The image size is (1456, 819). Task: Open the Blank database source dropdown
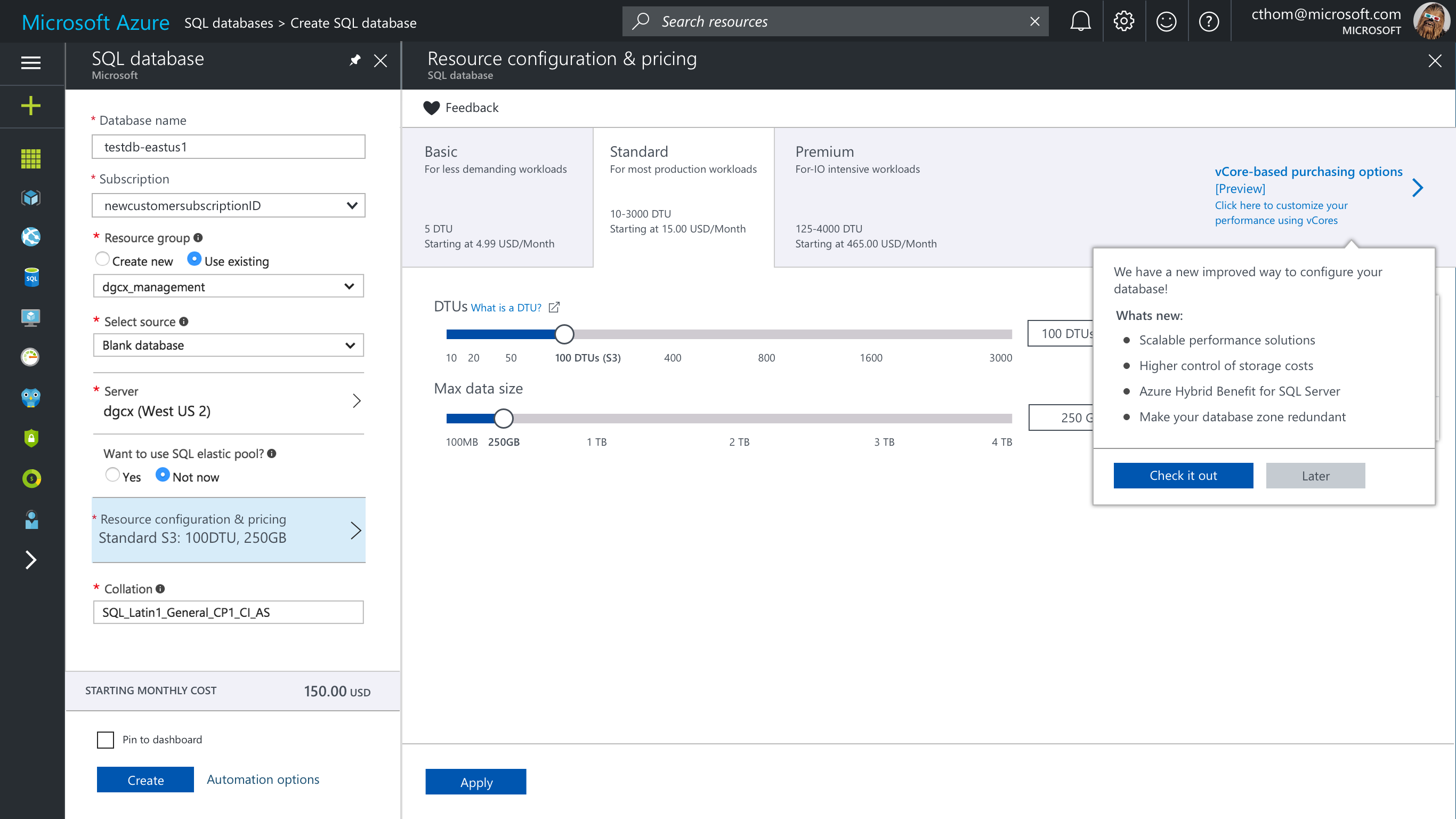pos(228,345)
